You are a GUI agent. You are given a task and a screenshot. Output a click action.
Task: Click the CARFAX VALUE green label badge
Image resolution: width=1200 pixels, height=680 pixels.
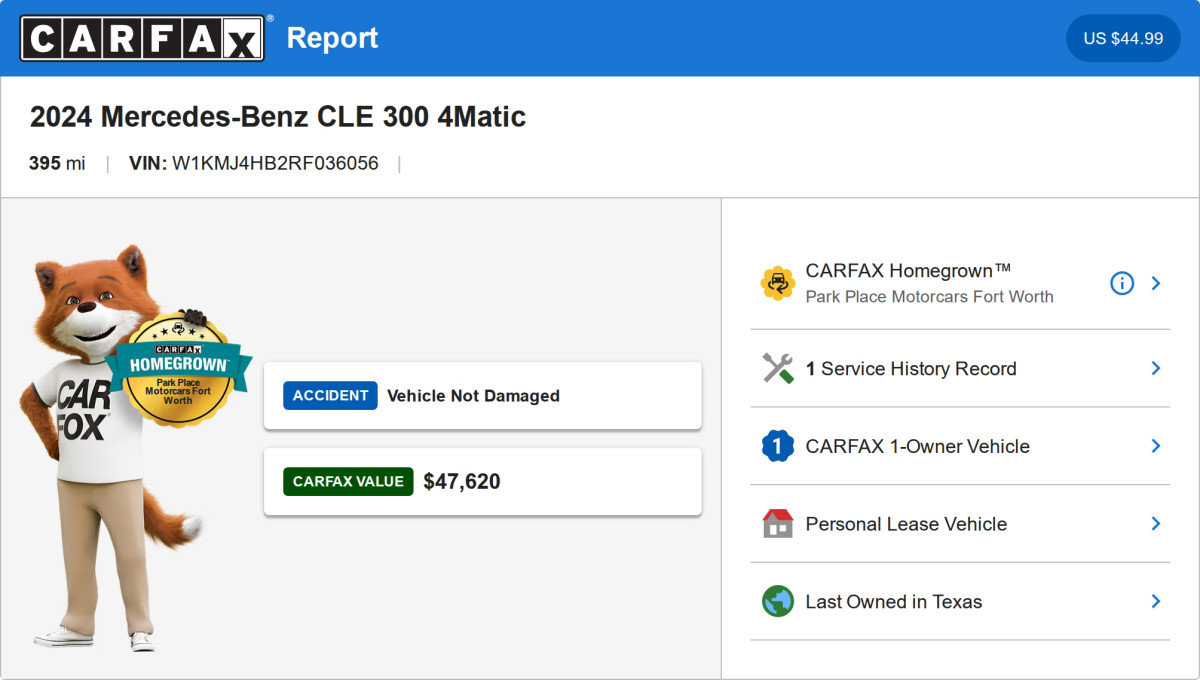348,481
